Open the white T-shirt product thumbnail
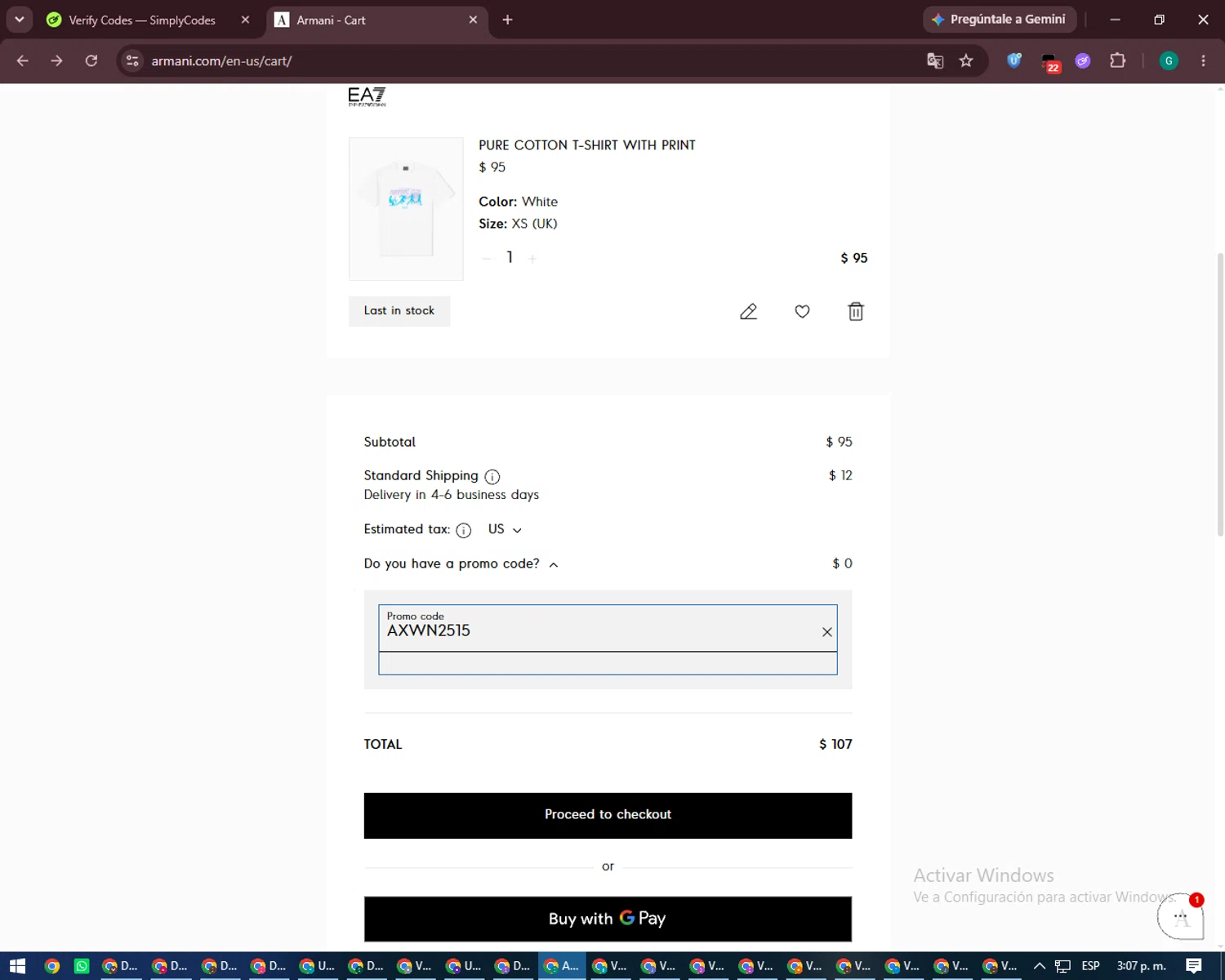Image resolution: width=1225 pixels, height=980 pixels. (x=406, y=209)
